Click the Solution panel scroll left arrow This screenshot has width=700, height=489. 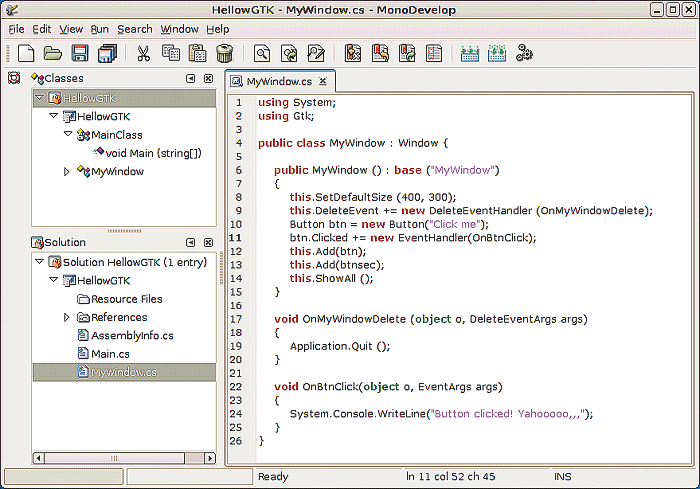pos(39,458)
